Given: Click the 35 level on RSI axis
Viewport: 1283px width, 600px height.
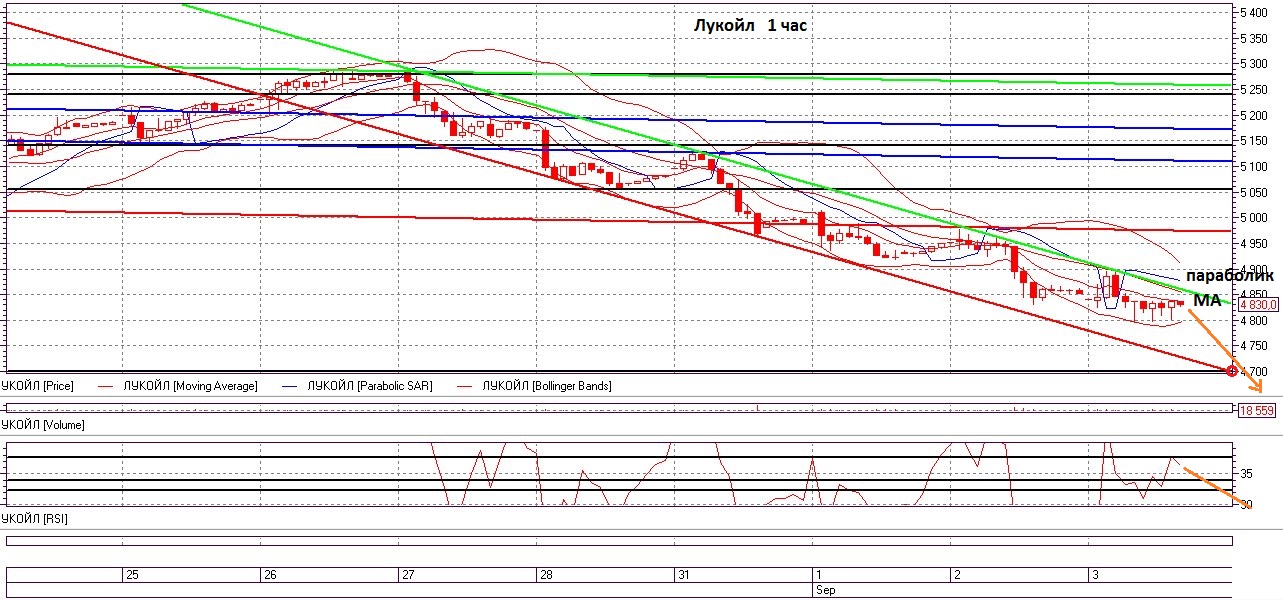Looking at the screenshot, I should click(1246, 473).
